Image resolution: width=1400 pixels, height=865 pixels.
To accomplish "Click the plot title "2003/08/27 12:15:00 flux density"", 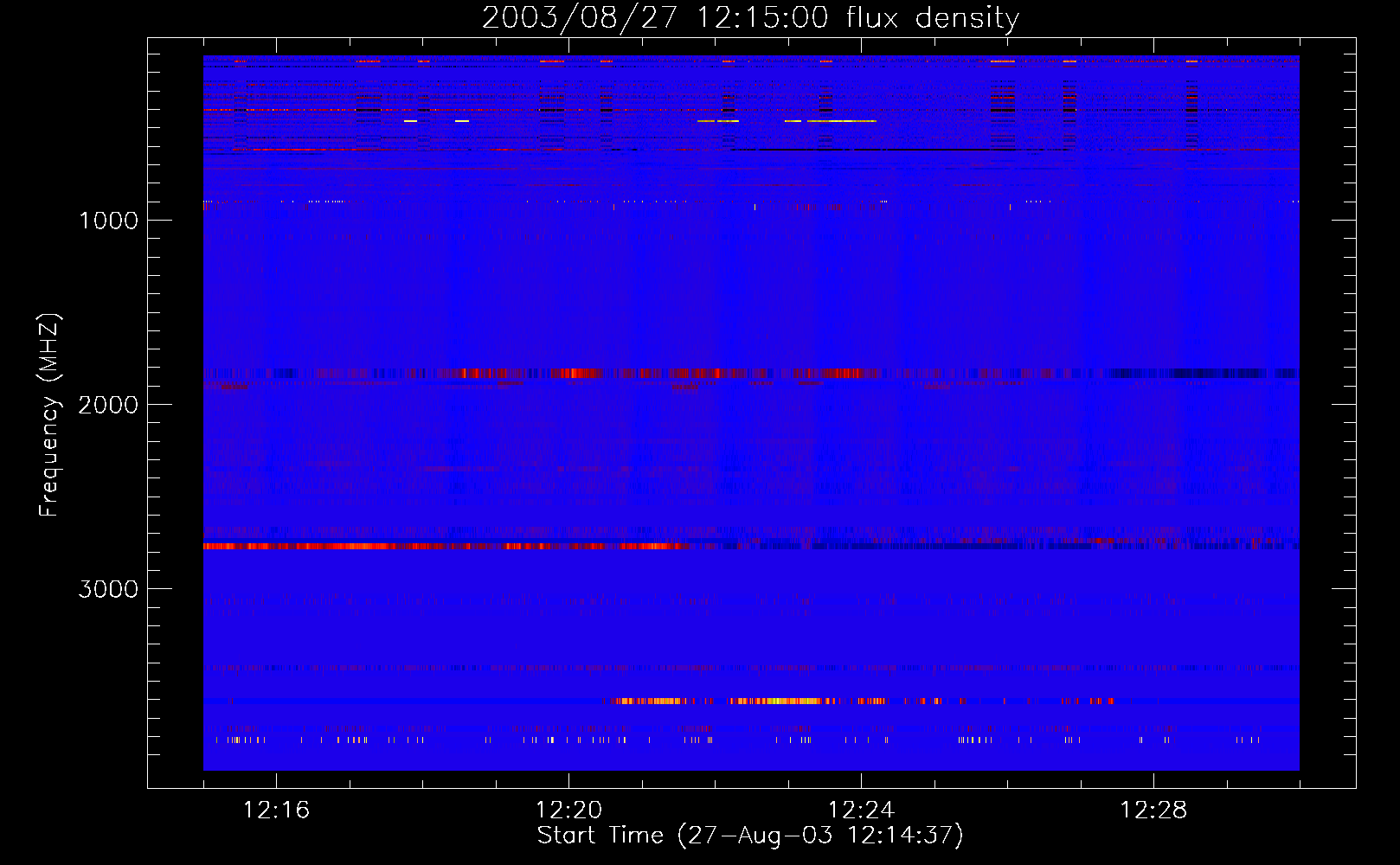I will point(750,18).
